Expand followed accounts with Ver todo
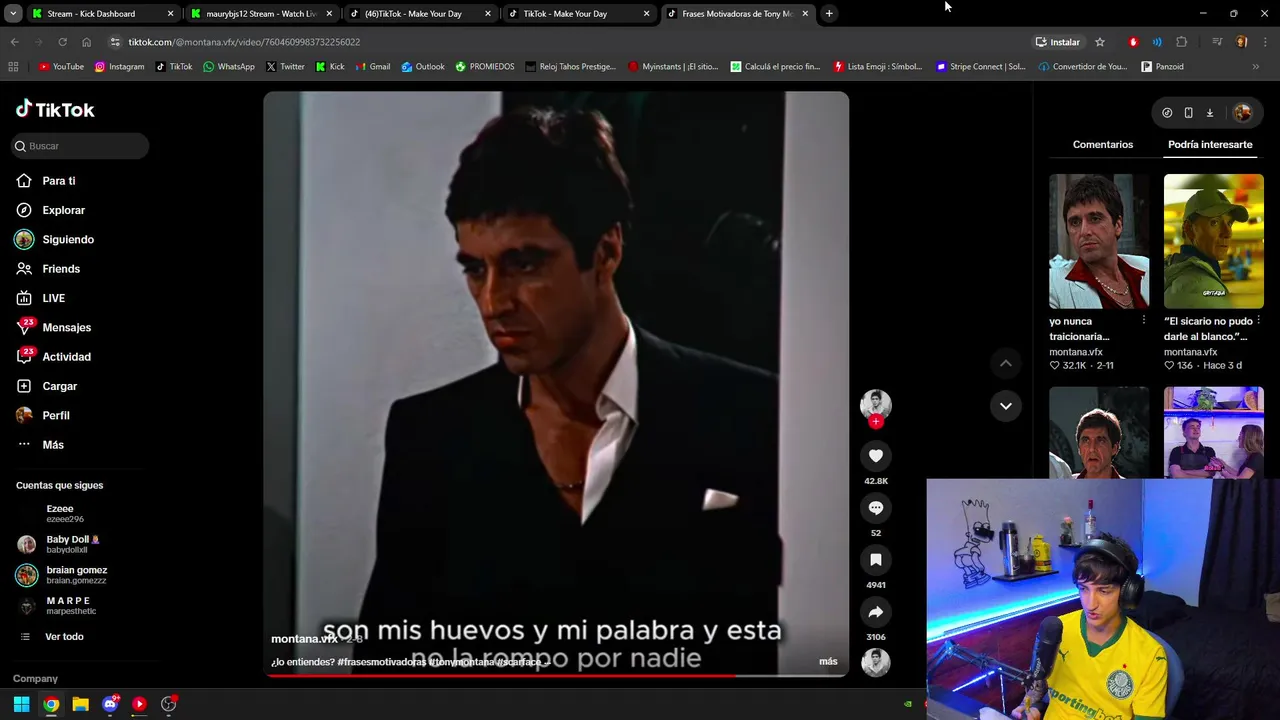 tap(64, 637)
